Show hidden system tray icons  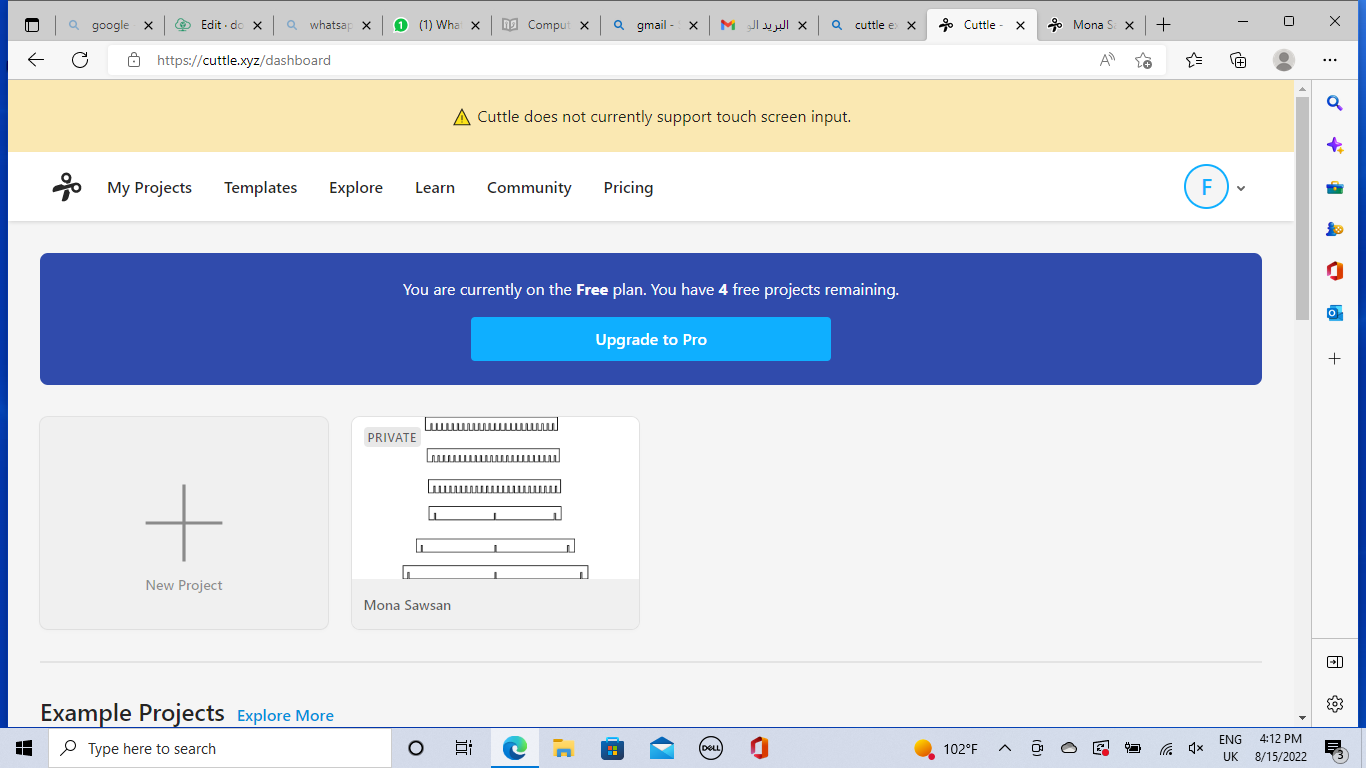click(x=1005, y=748)
